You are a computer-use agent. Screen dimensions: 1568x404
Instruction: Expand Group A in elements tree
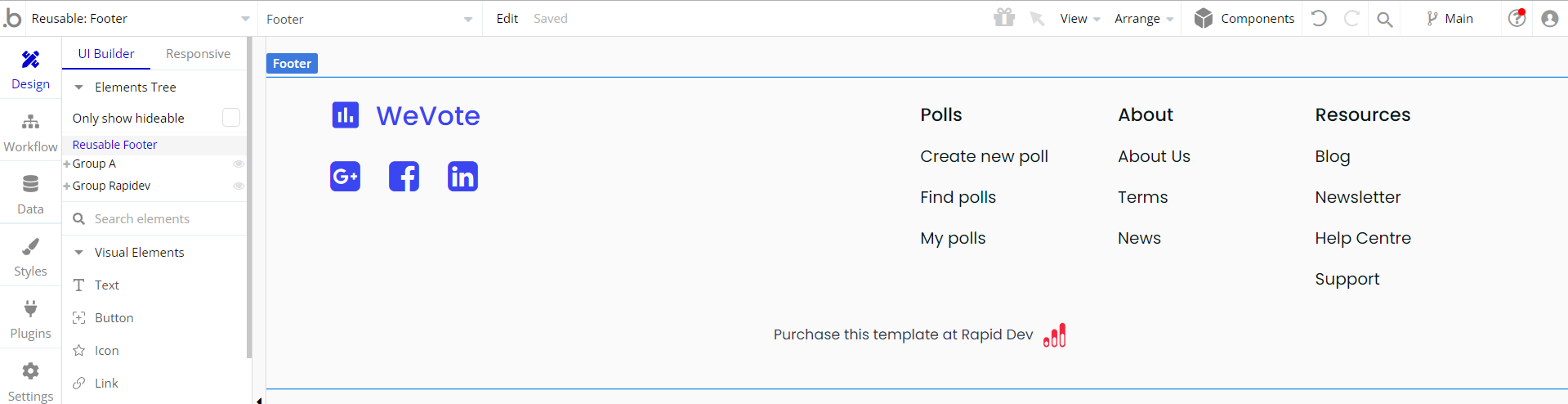[x=67, y=164]
